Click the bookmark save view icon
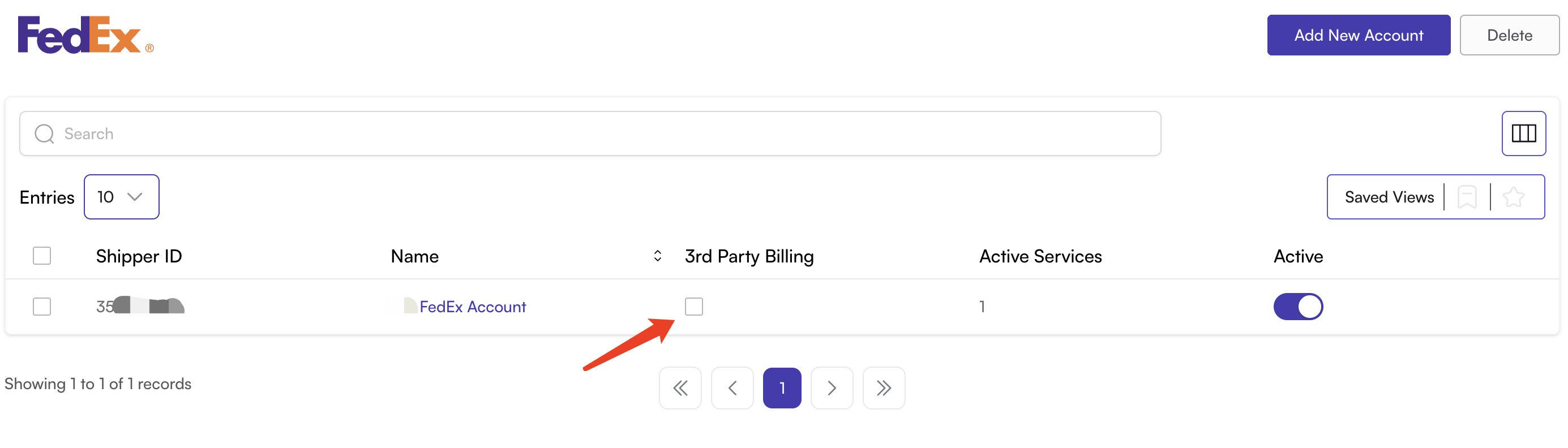Screen dimensions: 1568x448 point(1466,197)
